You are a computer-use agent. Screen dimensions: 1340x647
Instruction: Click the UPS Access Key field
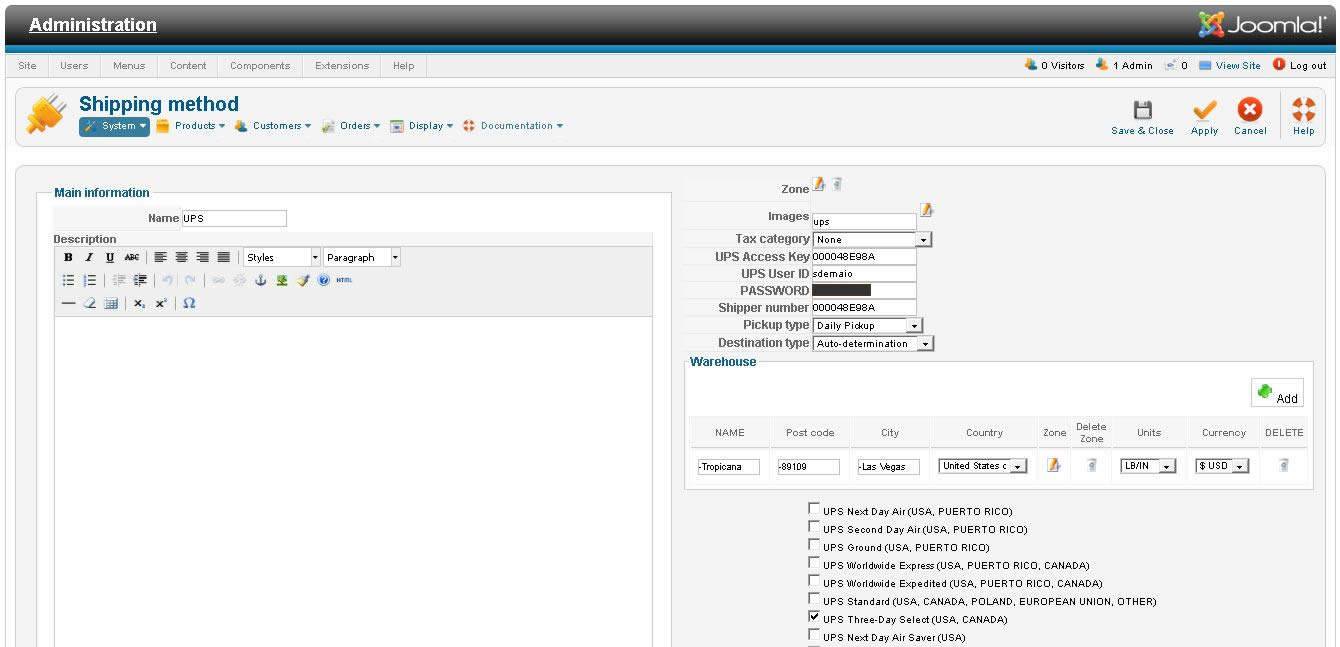coord(864,257)
